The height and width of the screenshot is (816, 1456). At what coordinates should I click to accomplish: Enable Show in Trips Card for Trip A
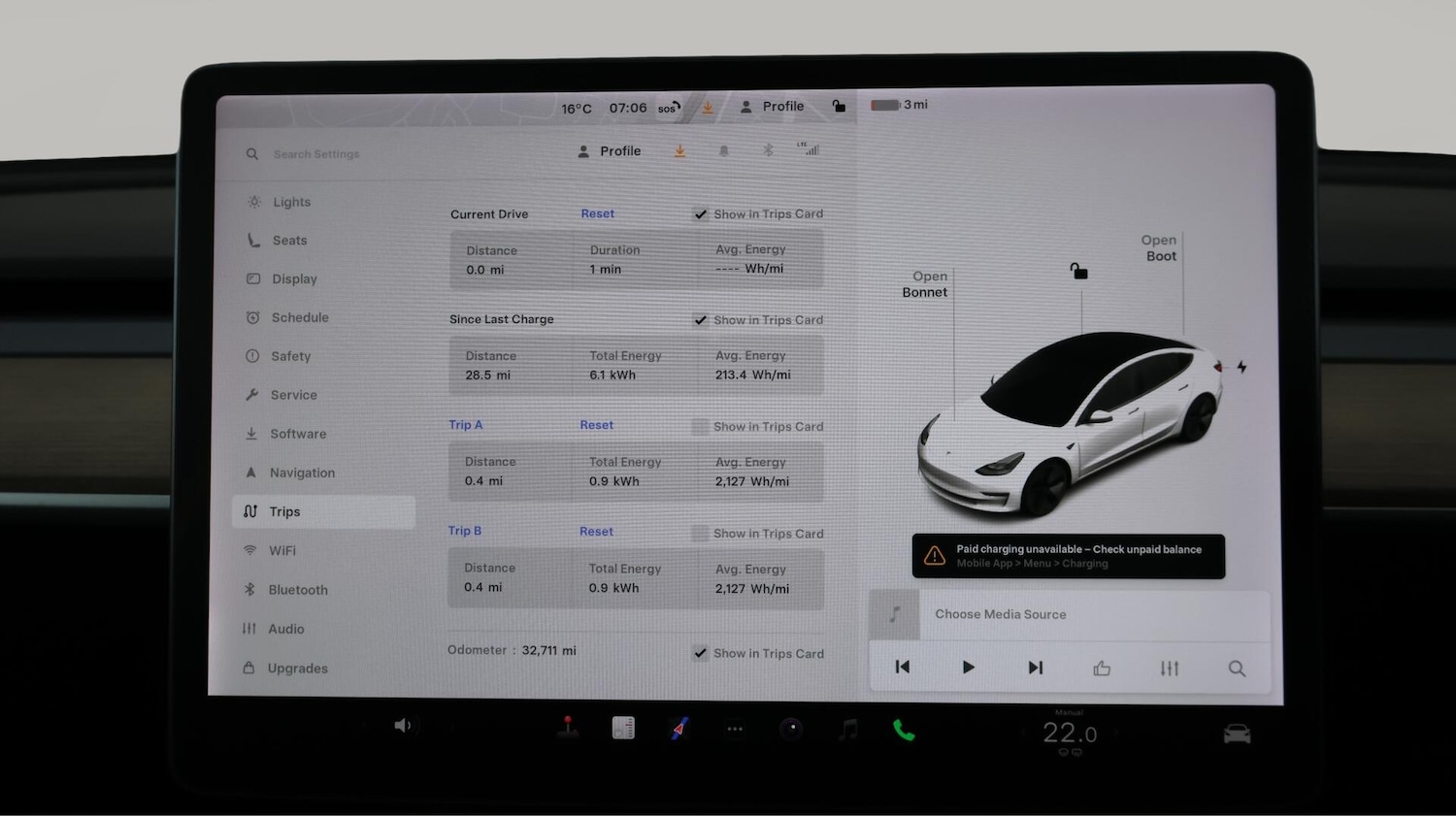click(700, 427)
